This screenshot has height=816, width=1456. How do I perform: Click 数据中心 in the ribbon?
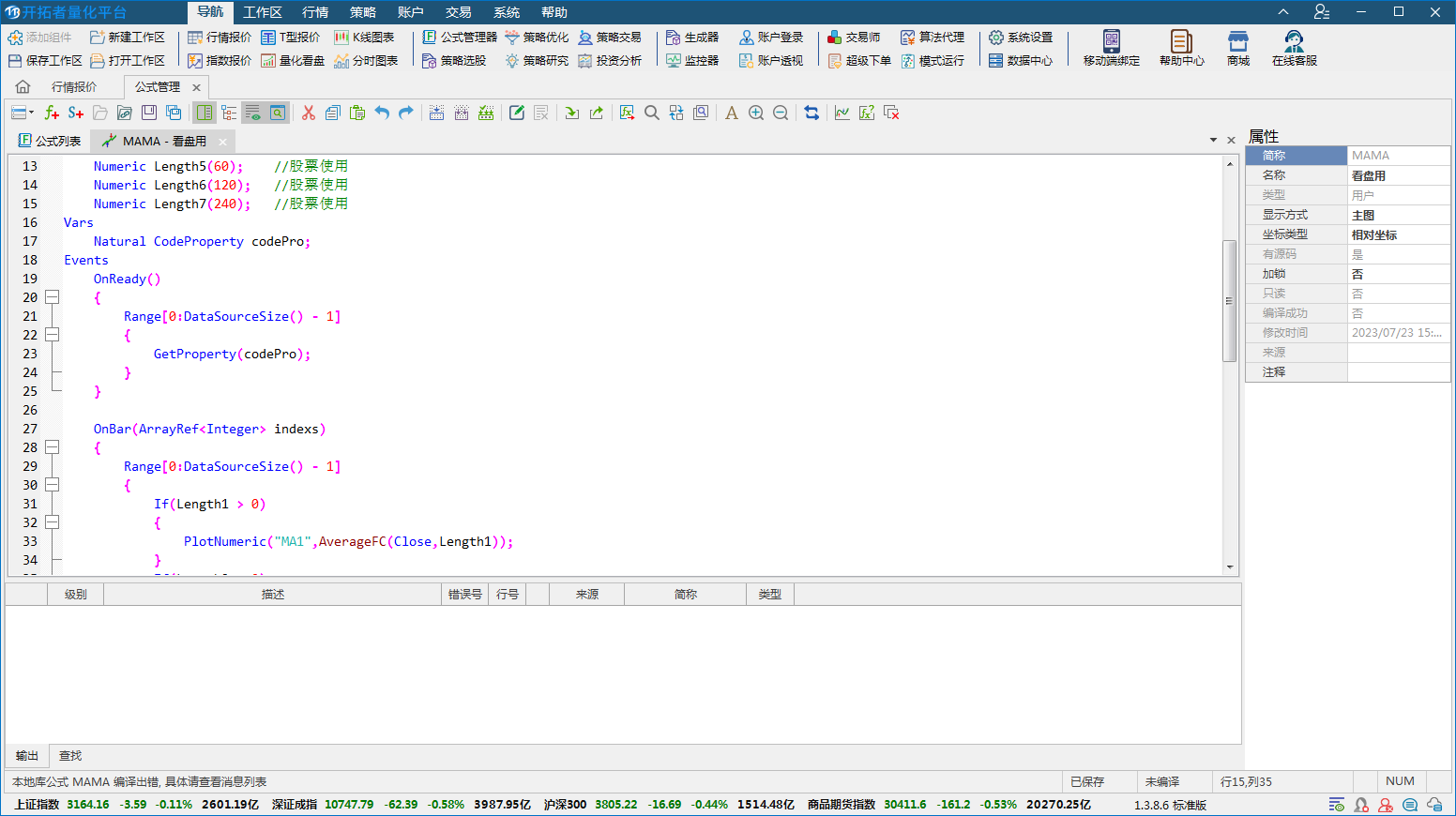point(1021,60)
